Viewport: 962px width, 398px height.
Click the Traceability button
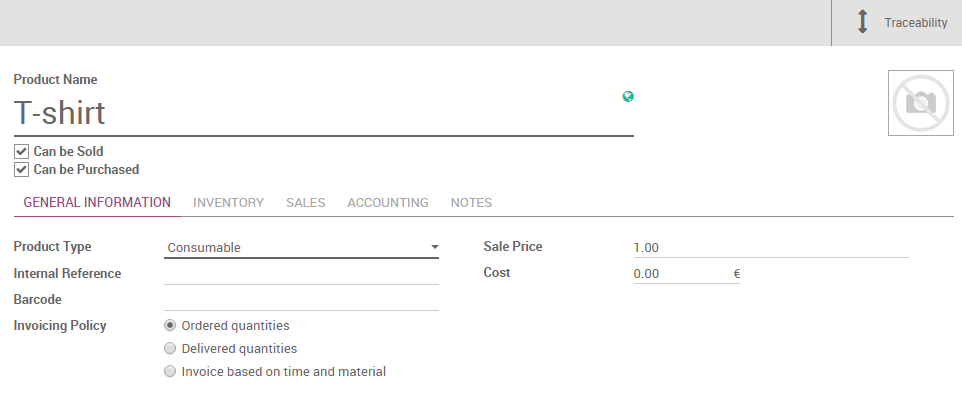coord(897,23)
